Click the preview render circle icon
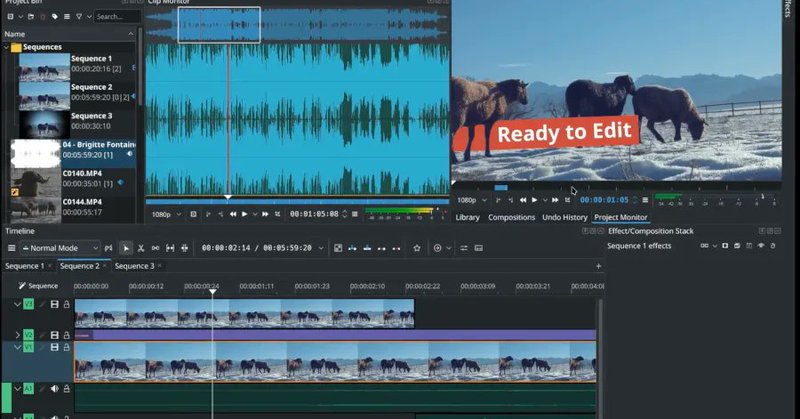Screen dimensions: 800x419 (437, 248)
